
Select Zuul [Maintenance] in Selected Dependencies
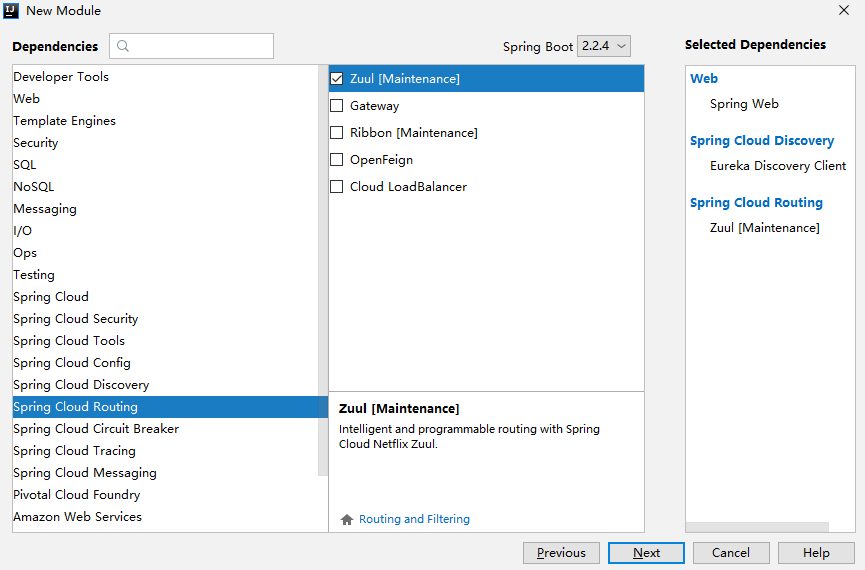click(x=765, y=228)
